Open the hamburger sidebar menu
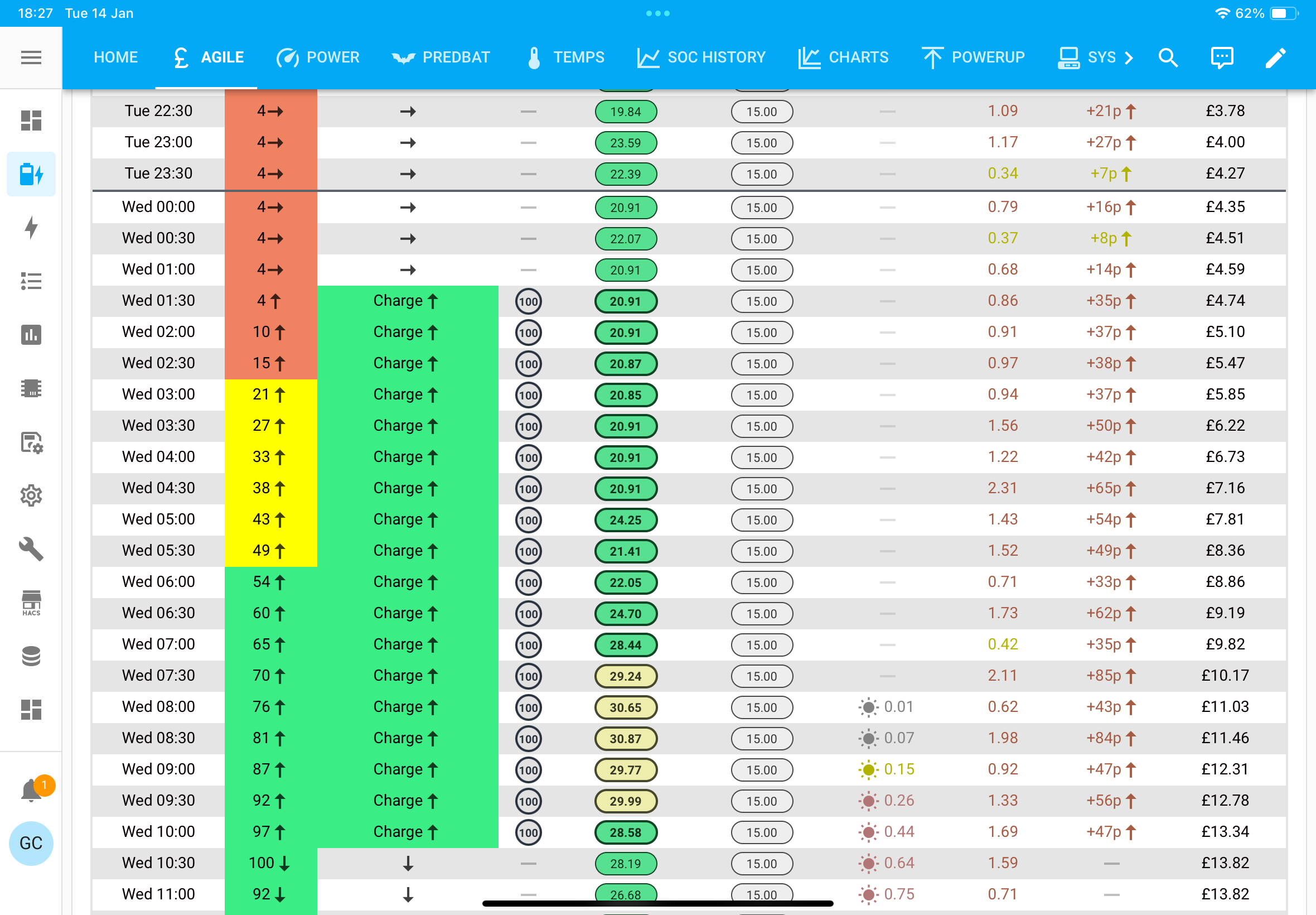This screenshot has height=915, width=1316. [31, 57]
